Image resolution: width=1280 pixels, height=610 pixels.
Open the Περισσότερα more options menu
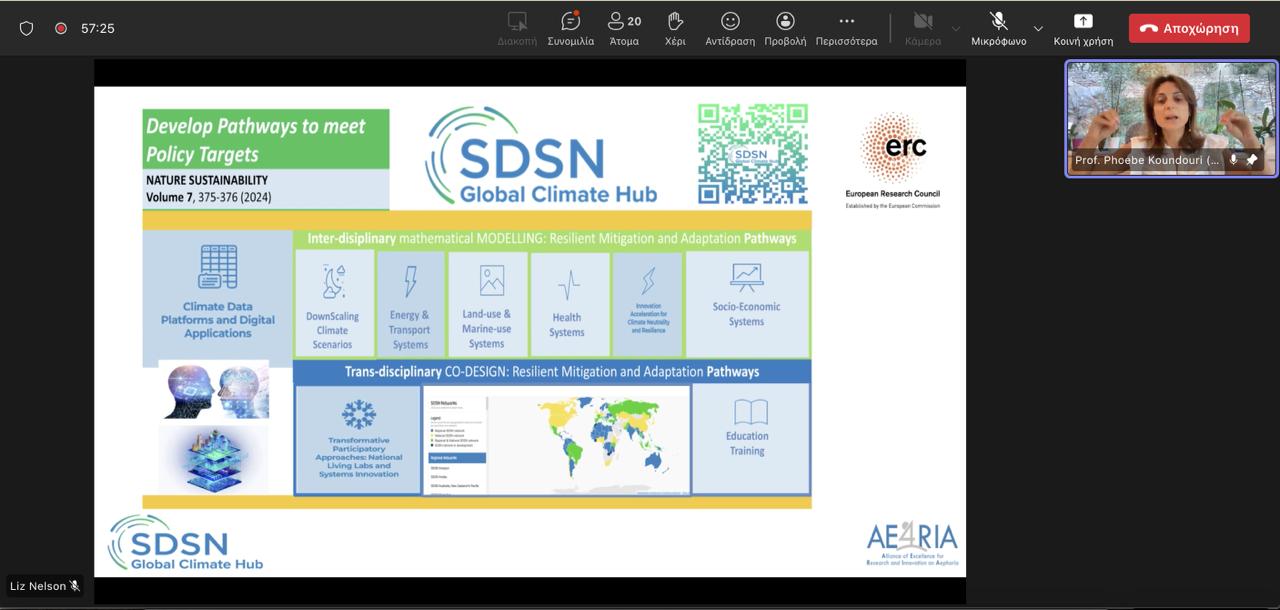[x=846, y=28]
